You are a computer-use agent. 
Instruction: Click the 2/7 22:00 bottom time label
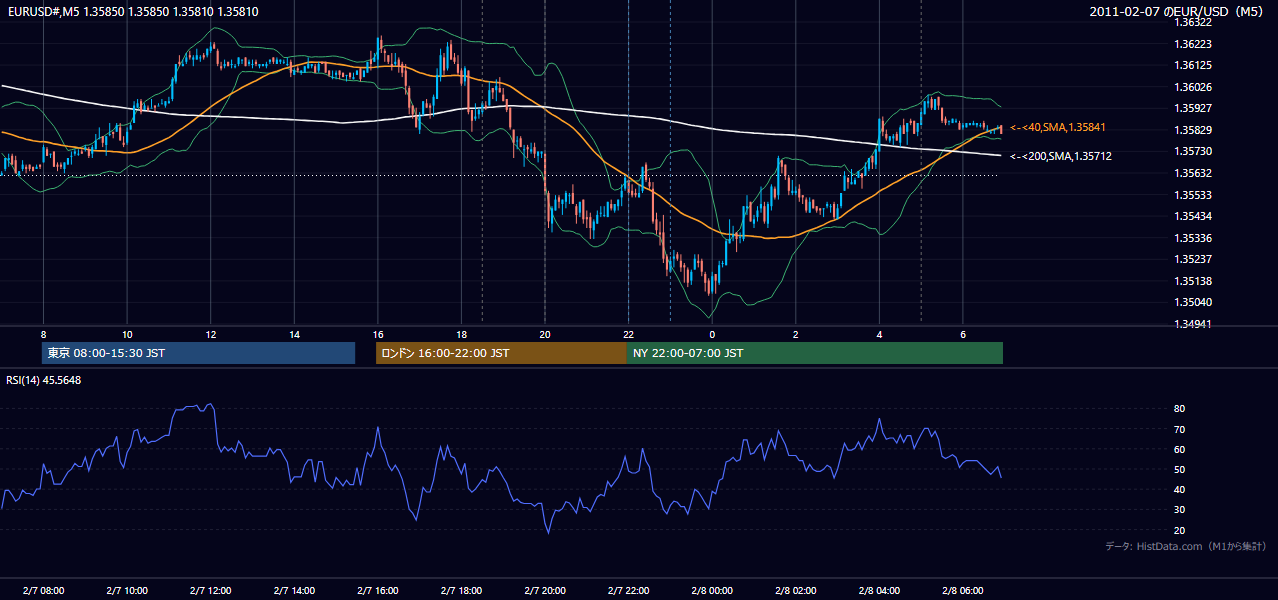(628, 591)
